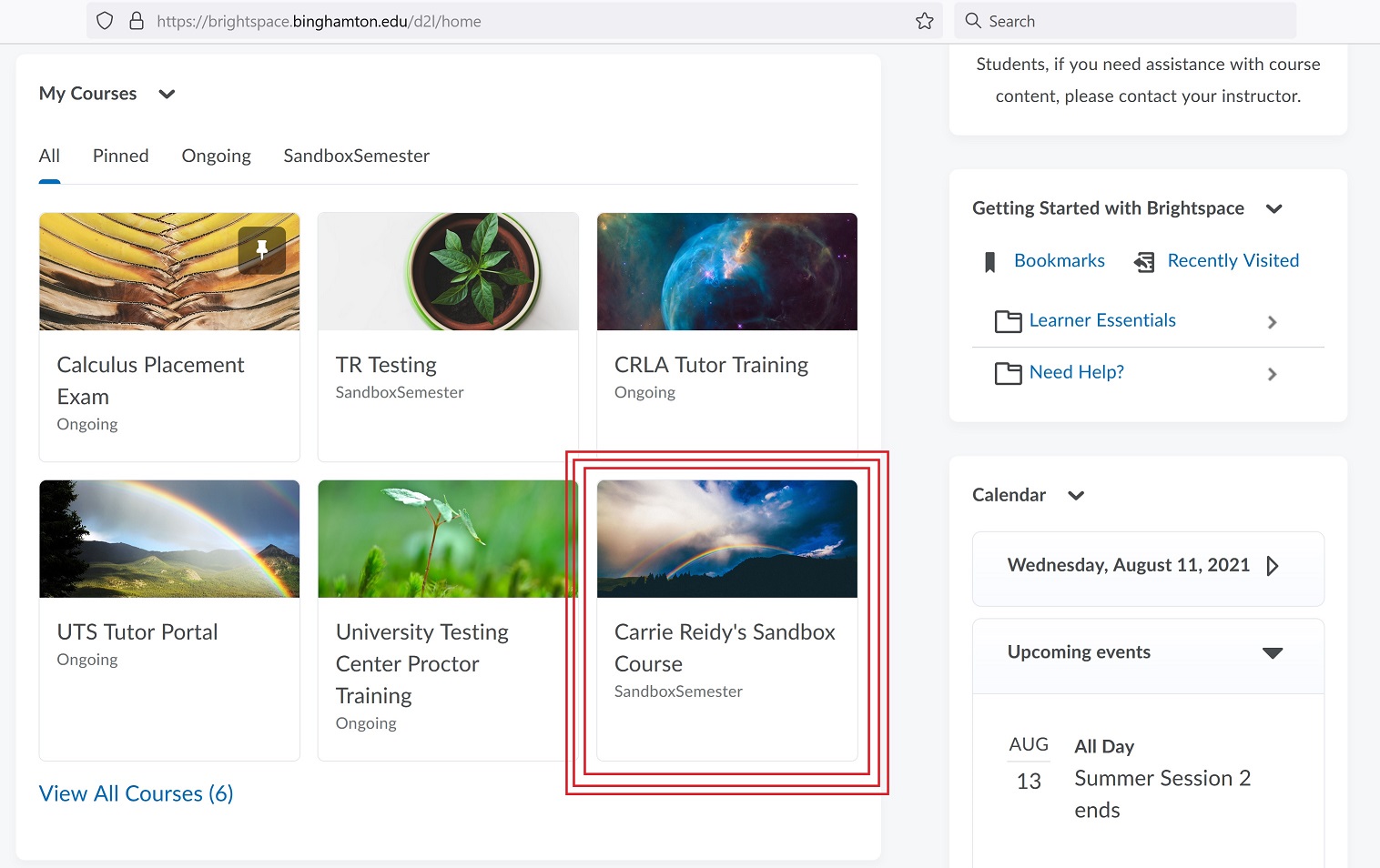Click the Learner Essentials folder icon
1380x868 pixels.
click(1008, 321)
